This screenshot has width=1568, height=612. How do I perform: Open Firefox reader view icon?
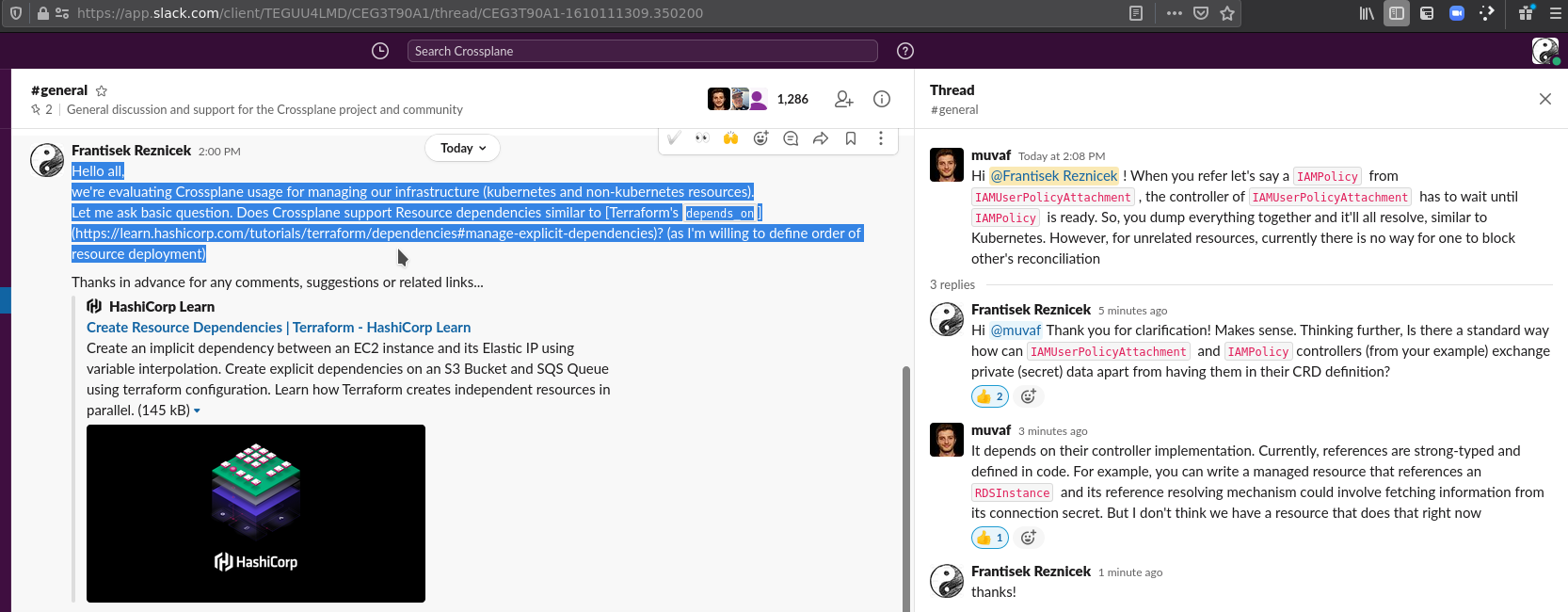pos(1136,13)
